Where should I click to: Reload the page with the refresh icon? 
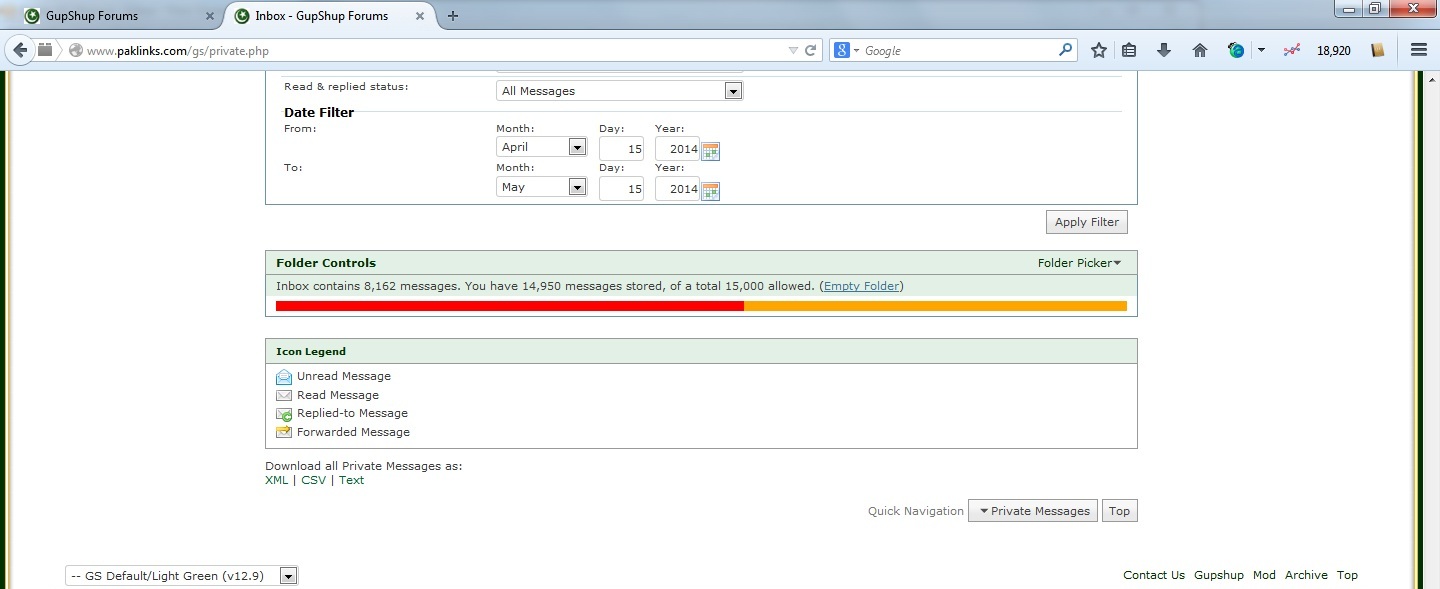(812, 50)
